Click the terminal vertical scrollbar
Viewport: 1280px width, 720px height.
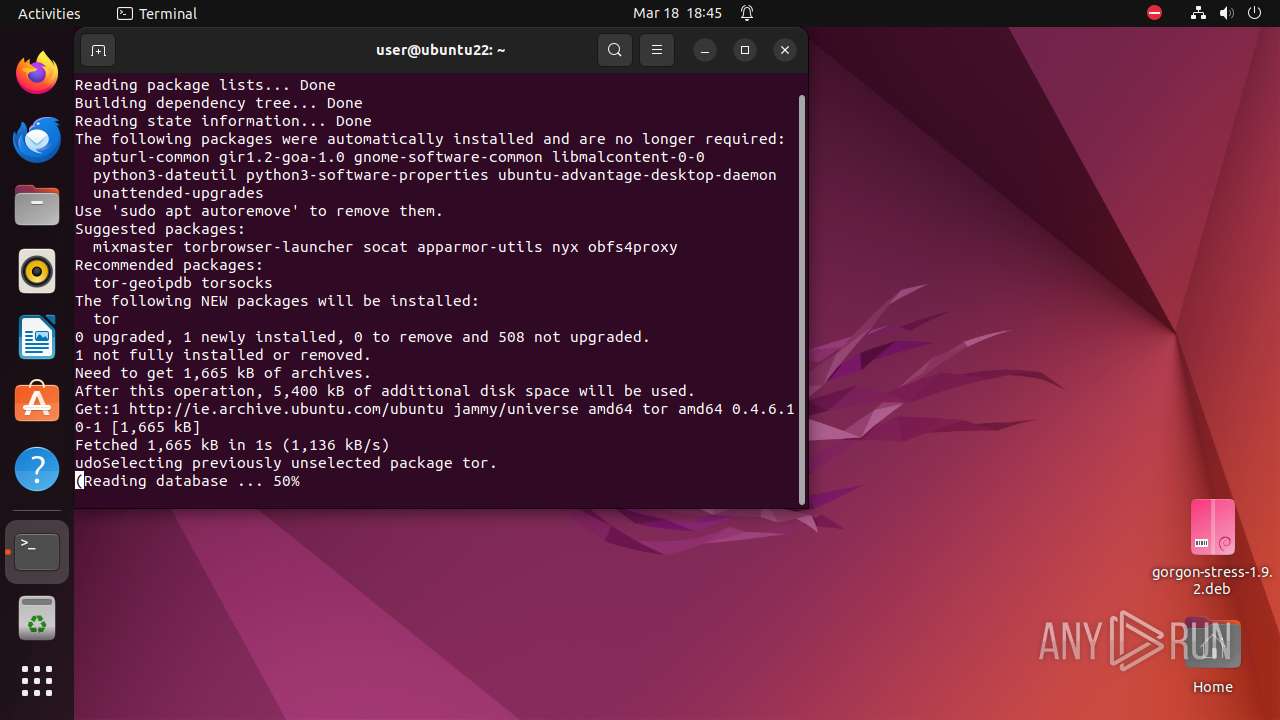click(802, 300)
